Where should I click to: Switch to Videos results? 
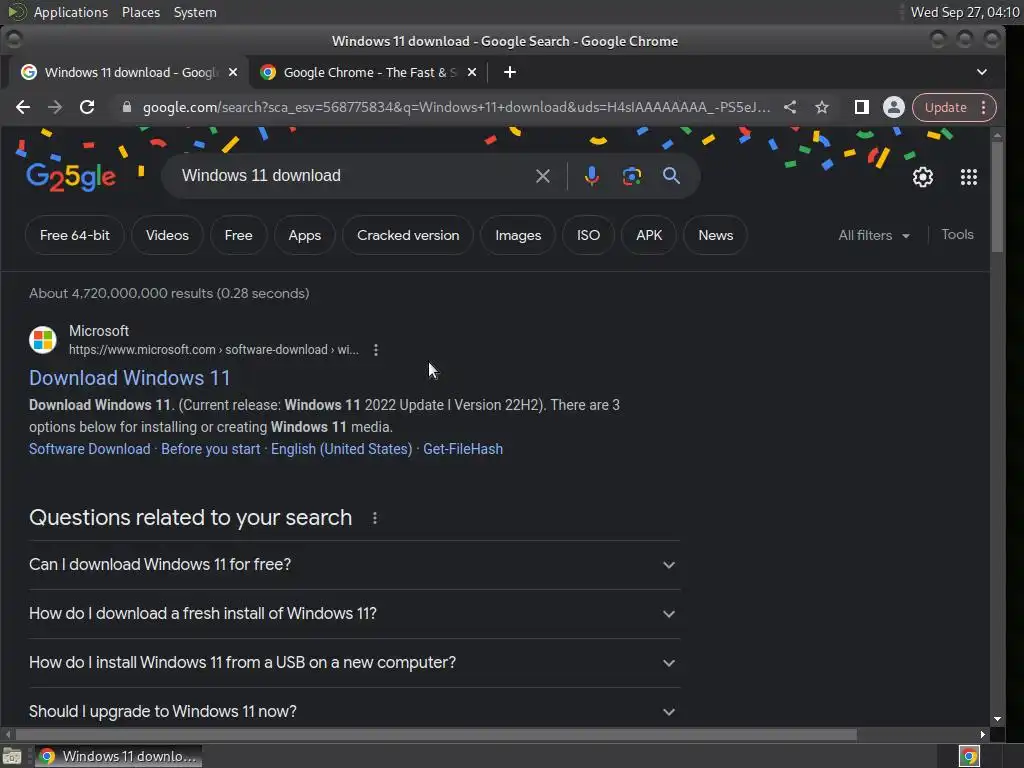[167, 235]
